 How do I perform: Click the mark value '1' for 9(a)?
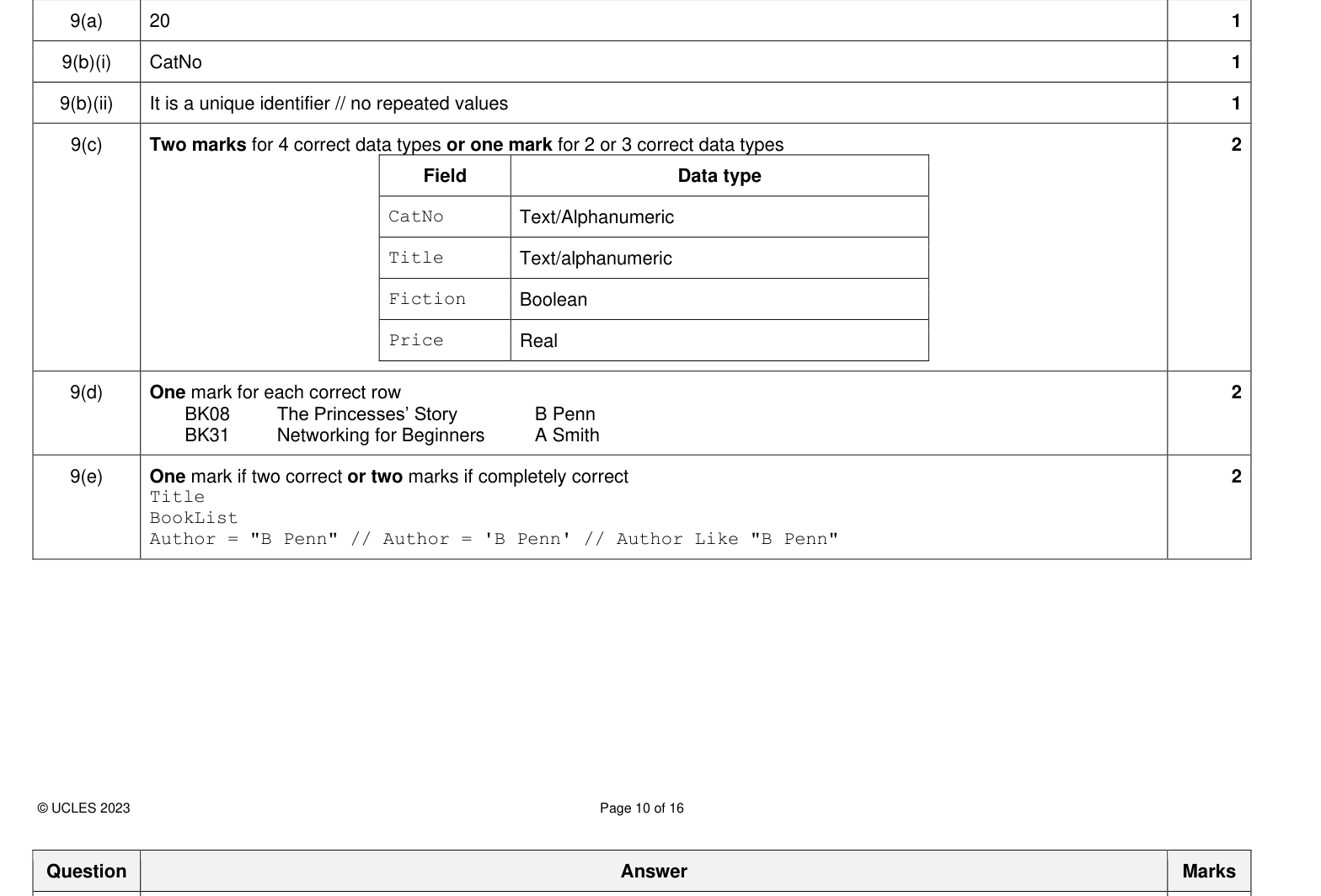point(1236,21)
